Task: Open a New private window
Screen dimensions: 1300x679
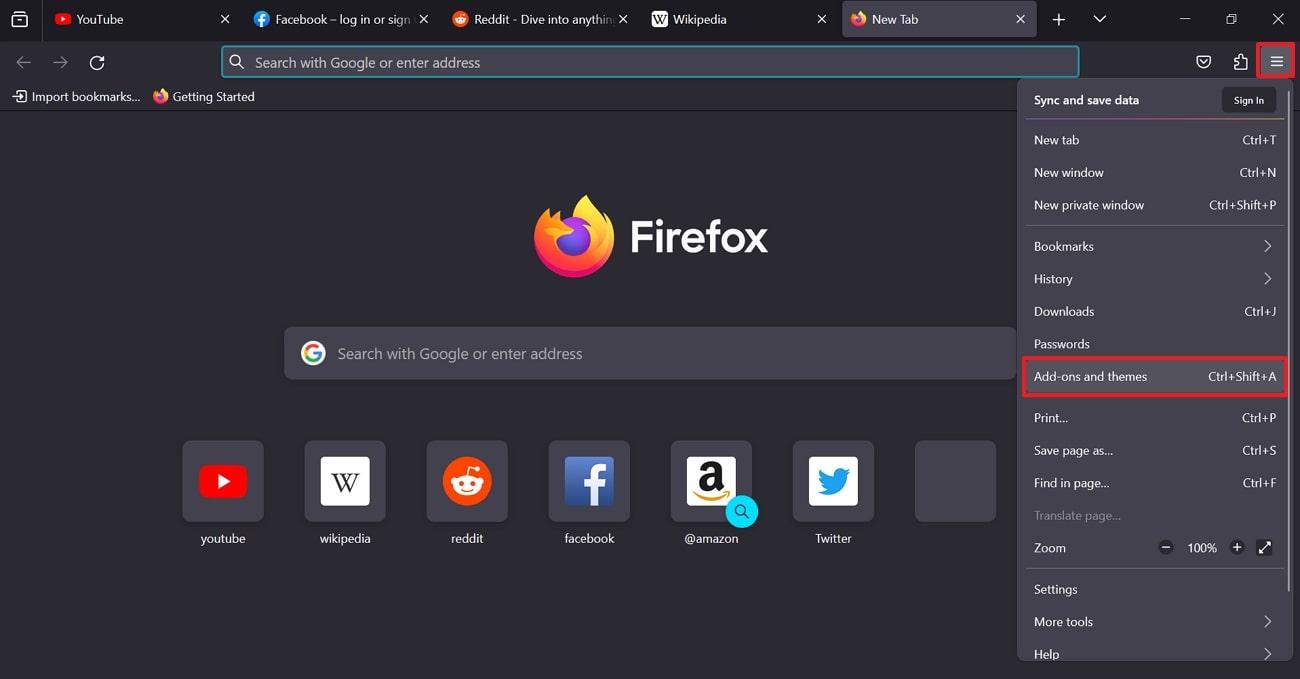Action: [x=1154, y=205]
